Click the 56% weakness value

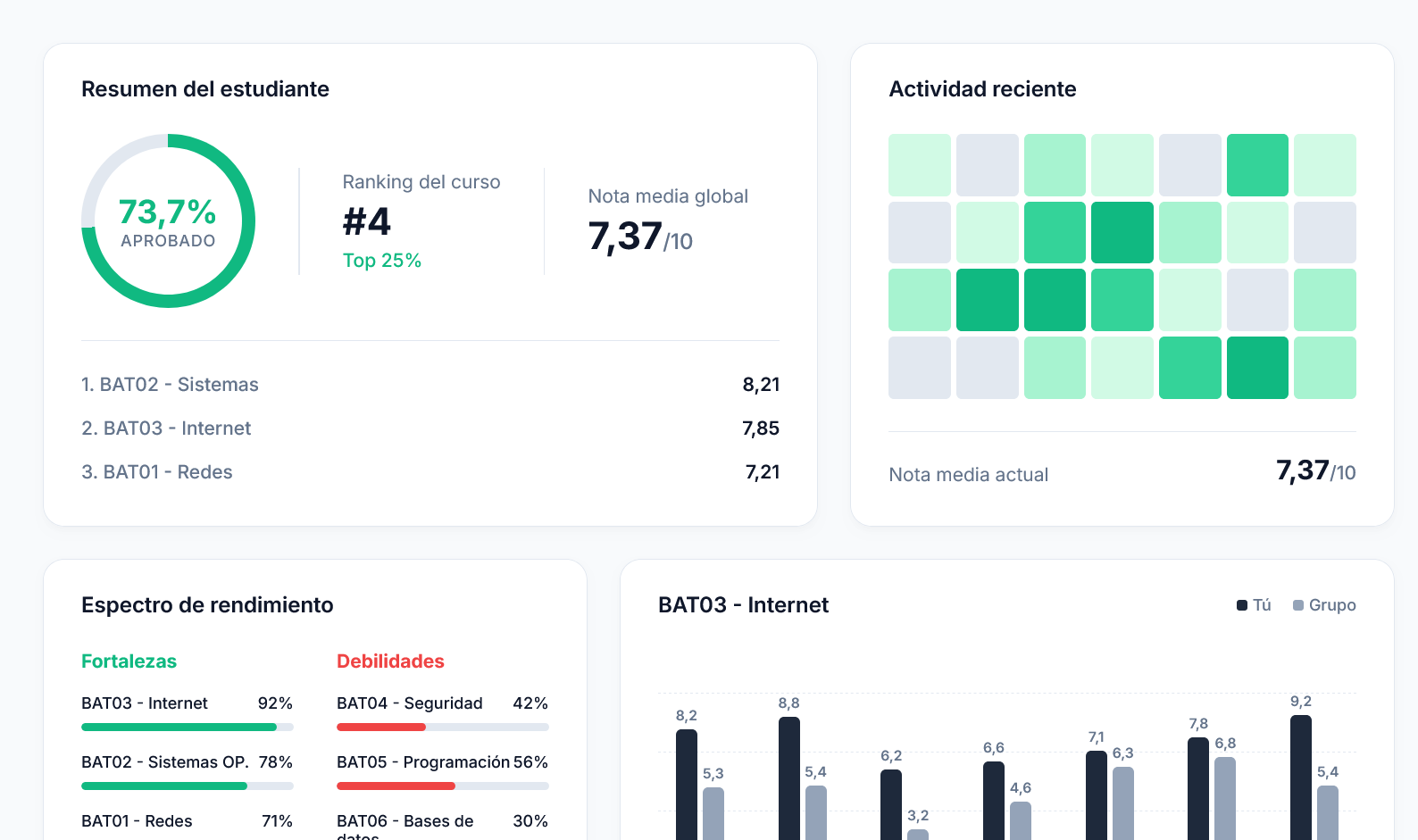[530, 762]
